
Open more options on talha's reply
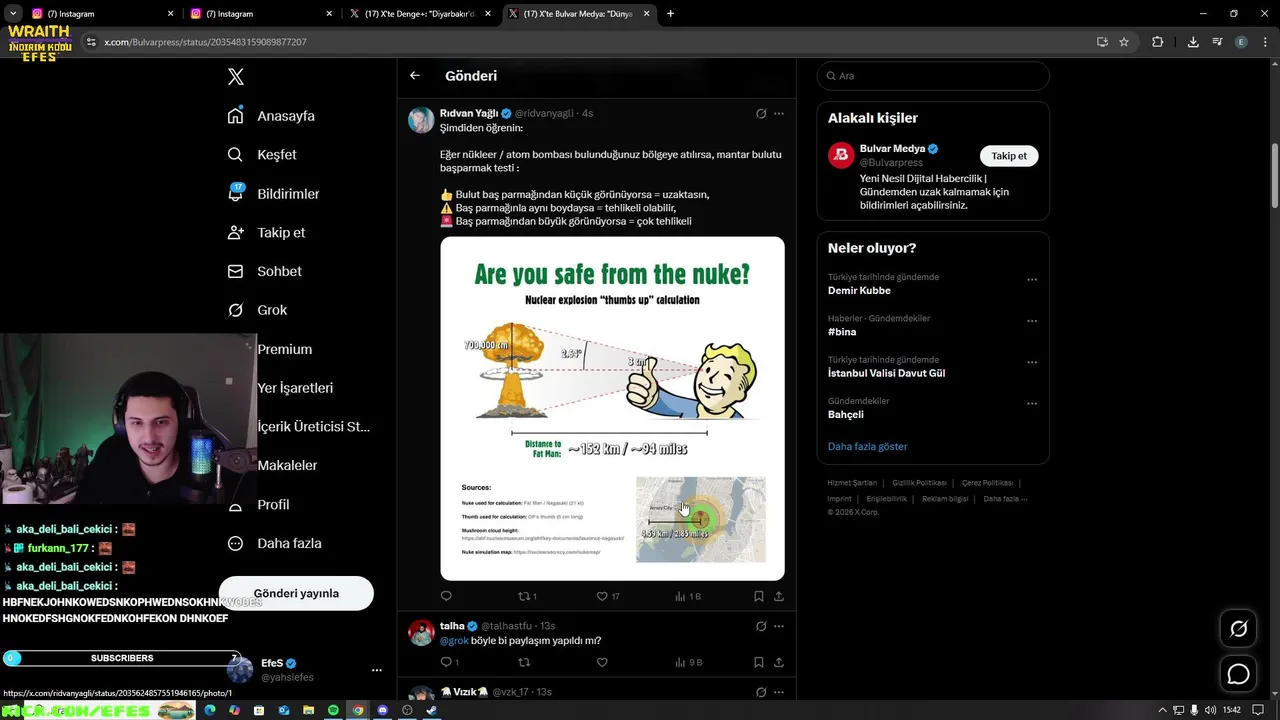pyautogui.click(x=779, y=626)
